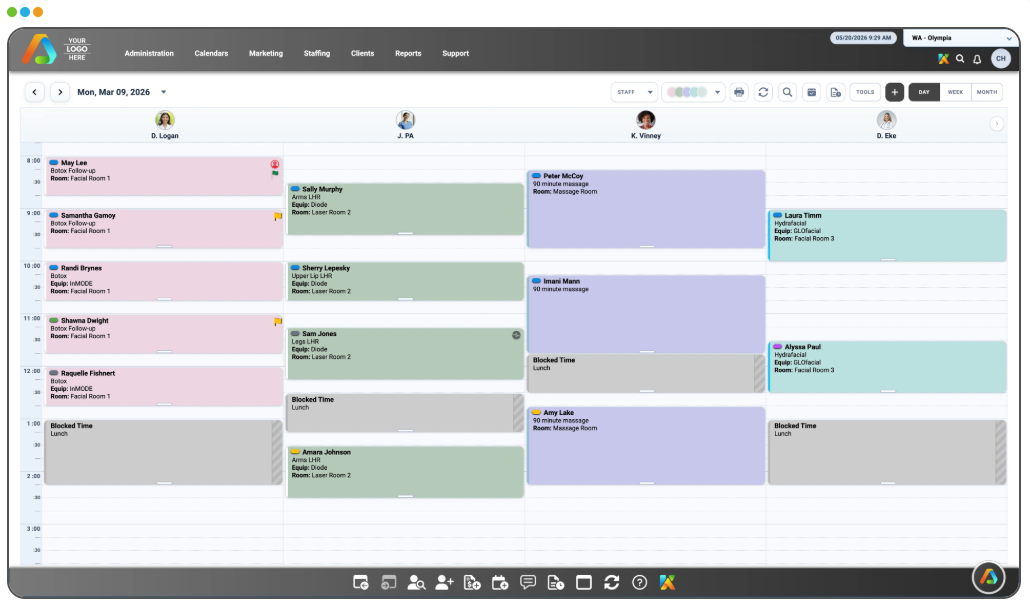This screenshot has width=1030, height=607.
Task: Open date picker arrow beside Mon, Mar 09
Action: (x=164, y=93)
